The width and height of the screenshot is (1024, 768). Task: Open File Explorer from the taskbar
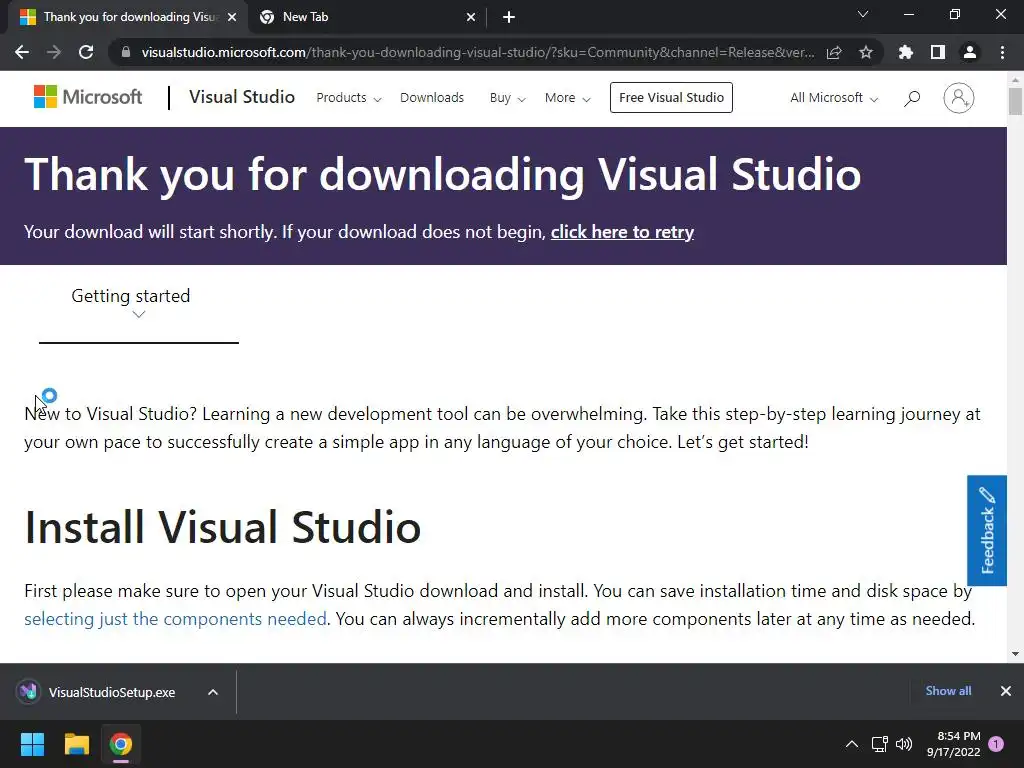[76, 744]
